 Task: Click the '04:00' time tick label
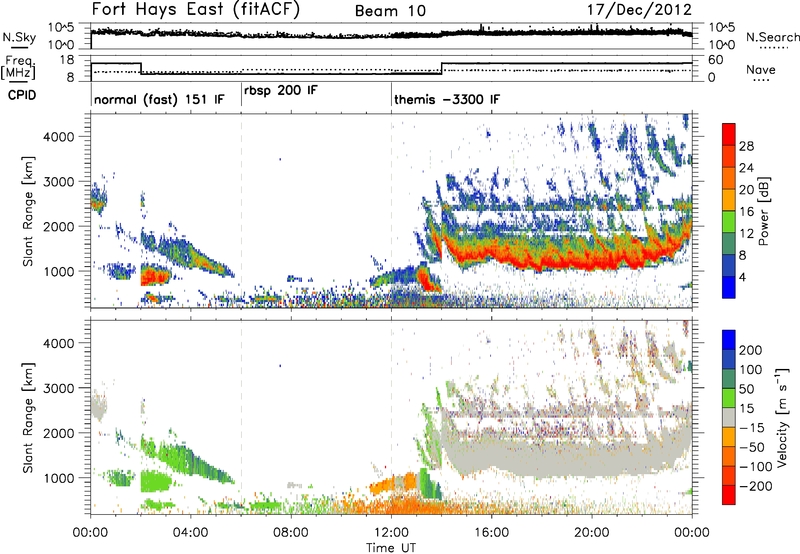pyautogui.click(x=190, y=533)
